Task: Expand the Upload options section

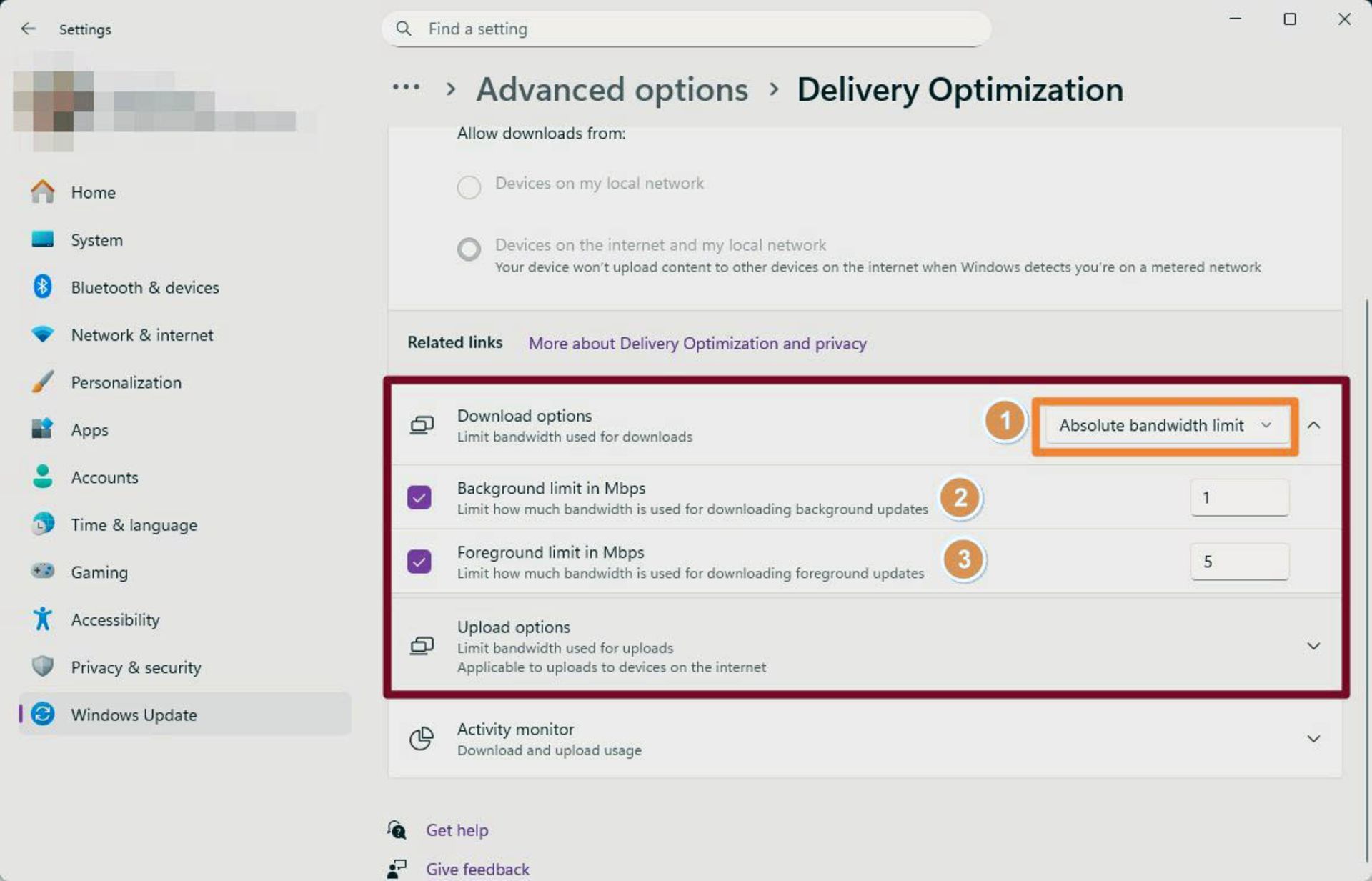Action: tap(1313, 646)
